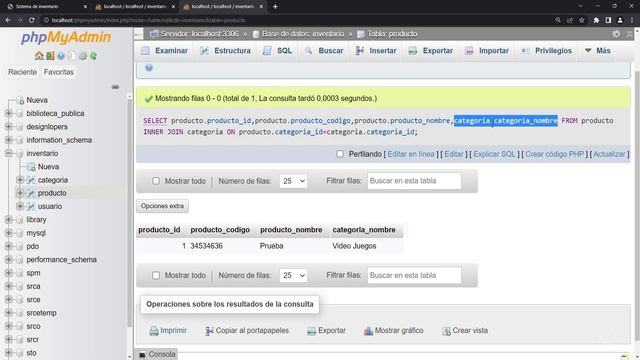This screenshot has width=640, height=360.
Task: Click Editar en línea link
Action: (411, 154)
